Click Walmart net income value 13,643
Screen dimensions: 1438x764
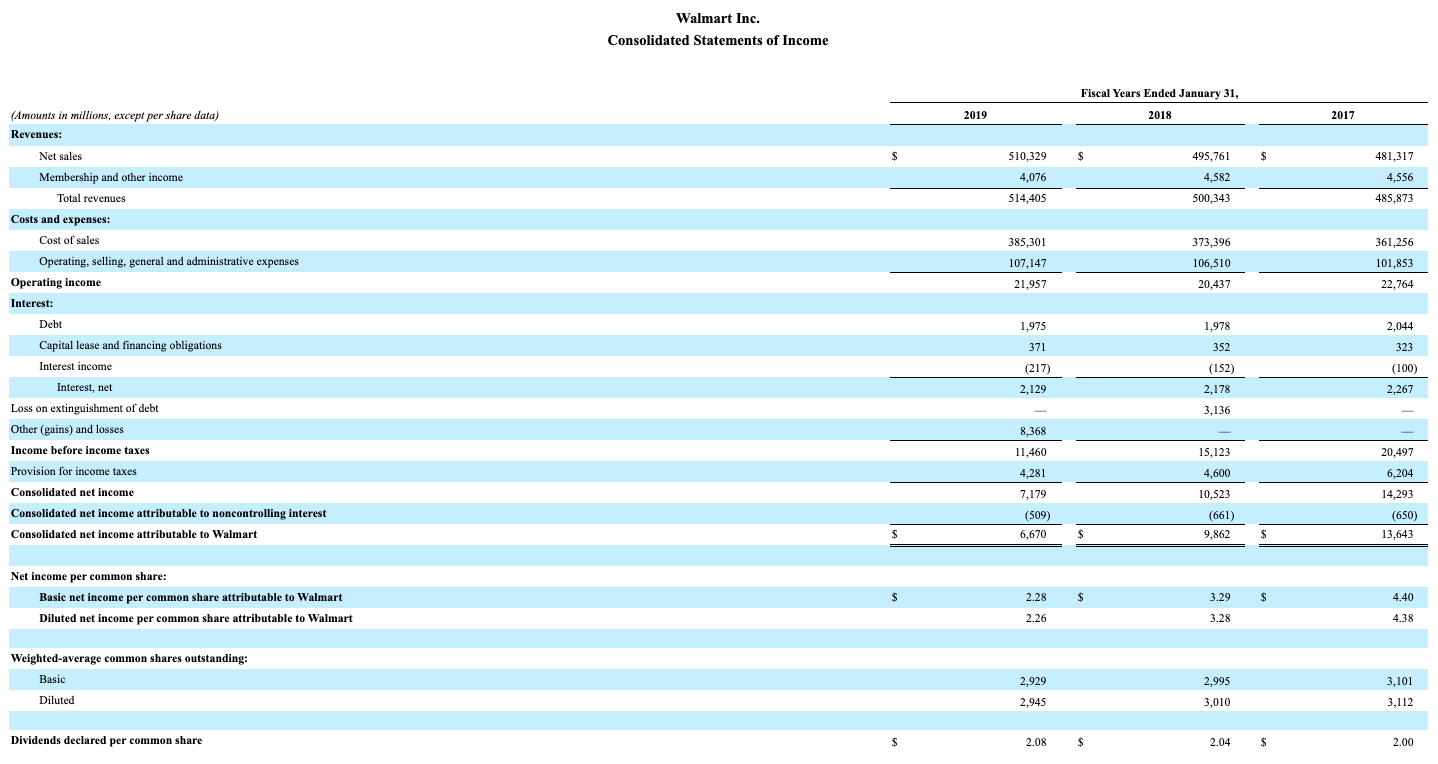coord(1397,535)
